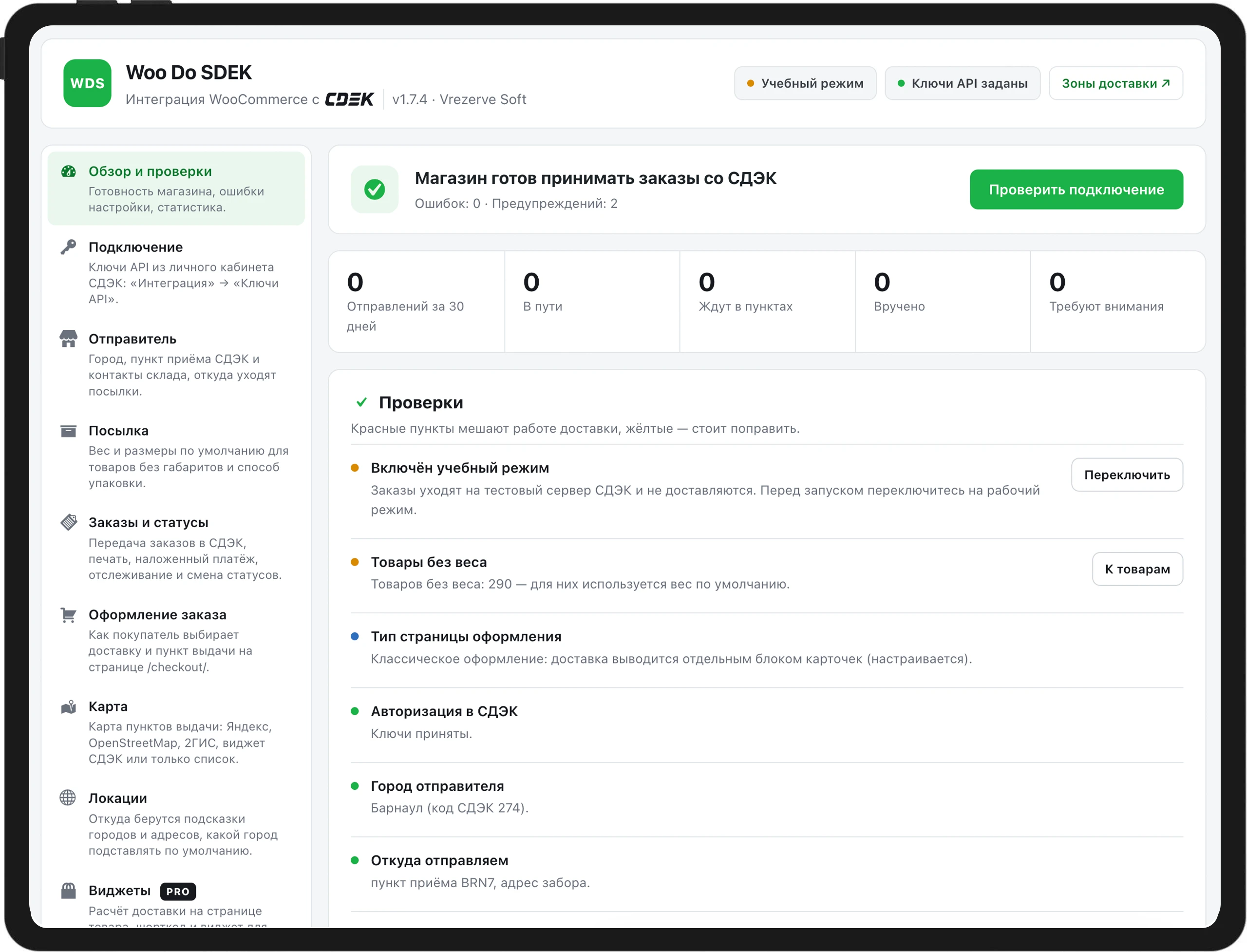The image size is (1247, 952).
Task: Click the Авторизация в СДЭК check title
Action: pos(444,711)
